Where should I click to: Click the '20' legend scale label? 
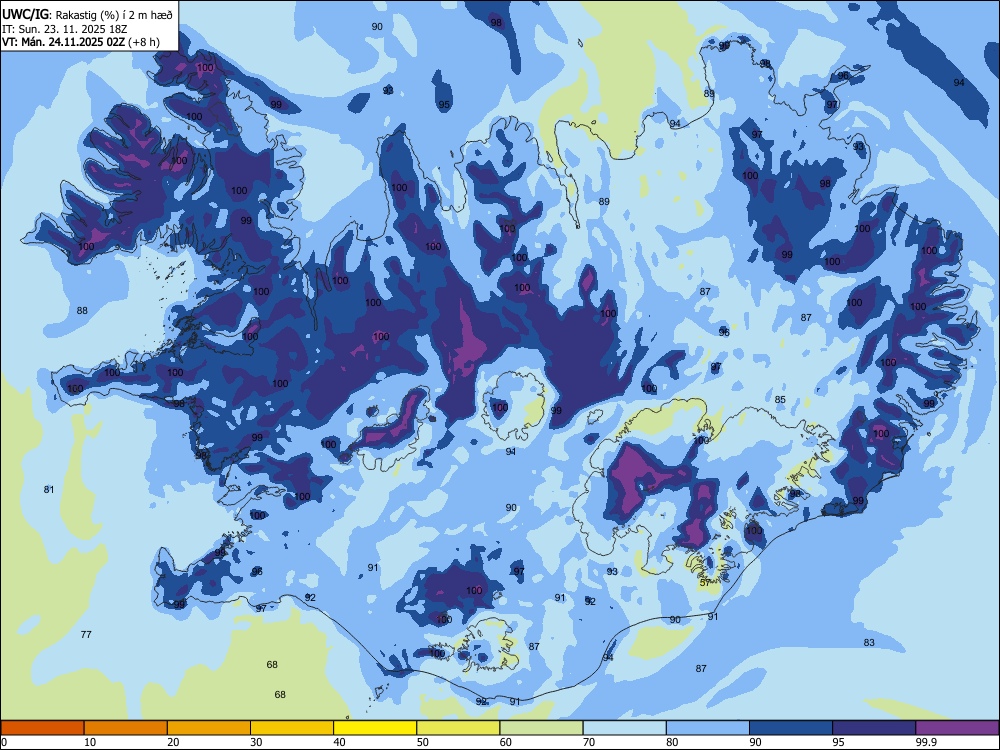pyautogui.click(x=173, y=742)
